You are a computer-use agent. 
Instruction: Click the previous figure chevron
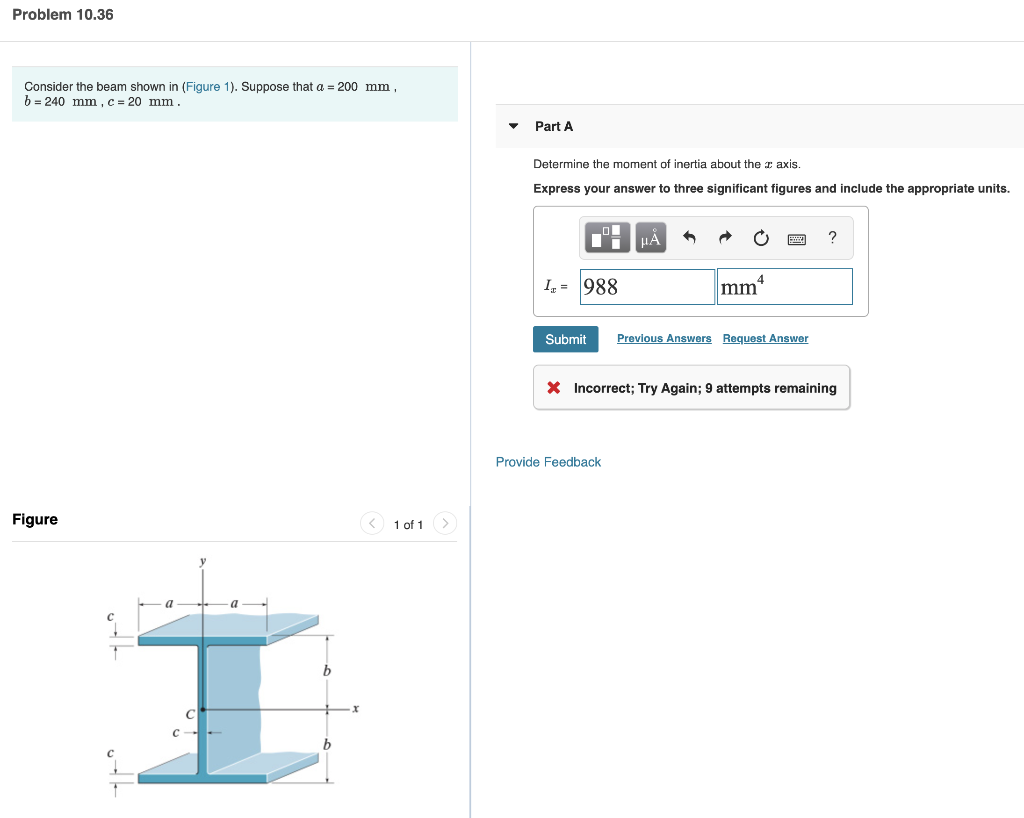click(371, 523)
